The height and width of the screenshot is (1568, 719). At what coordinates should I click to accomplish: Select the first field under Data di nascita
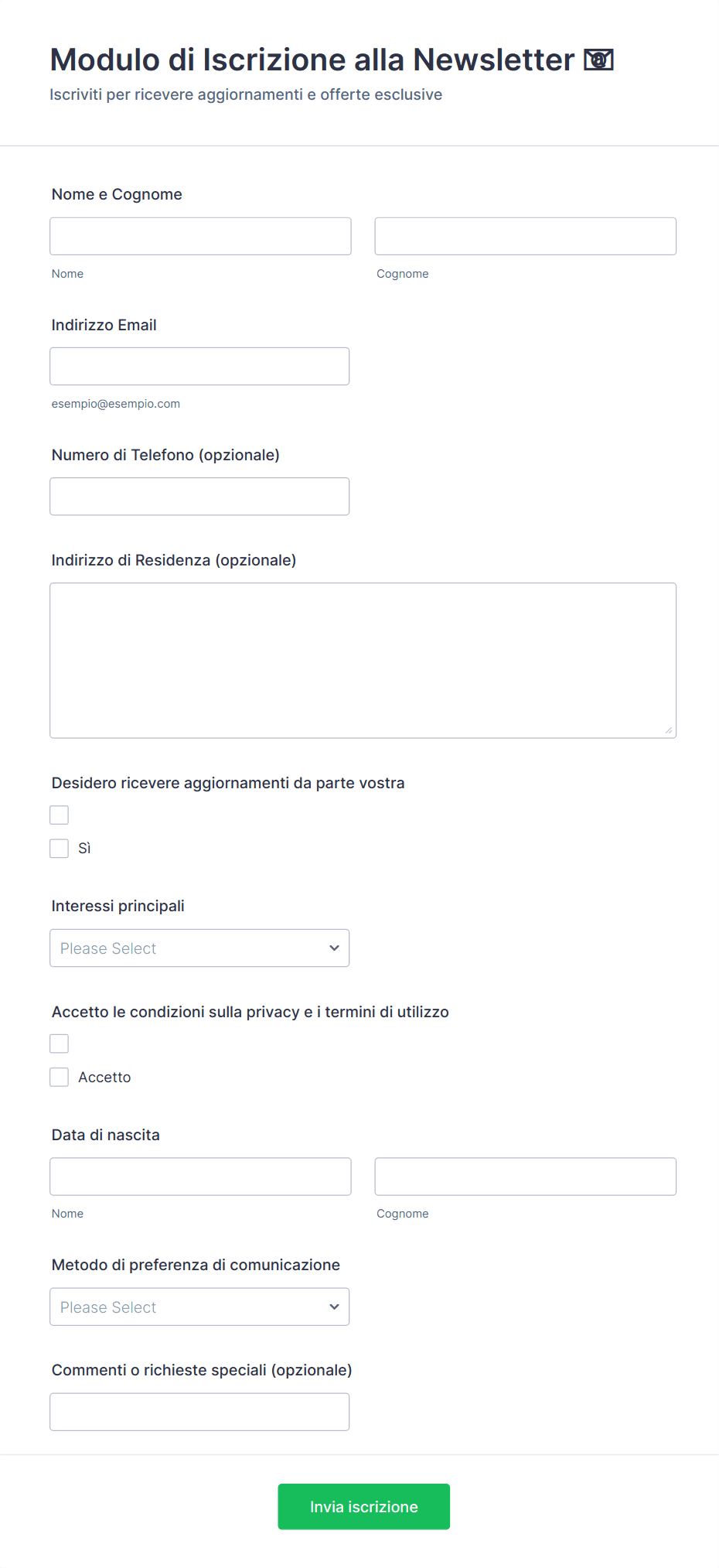tap(200, 1176)
